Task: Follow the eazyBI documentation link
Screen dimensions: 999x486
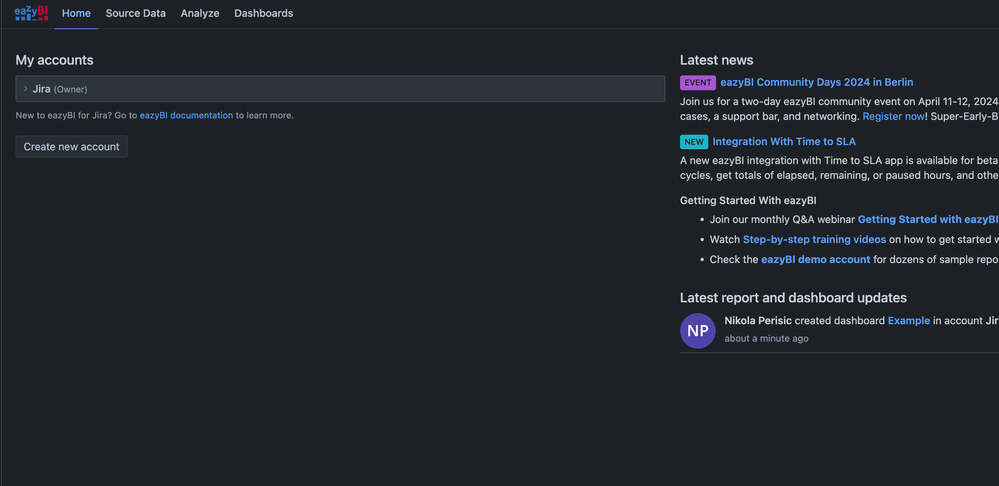Action: pos(186,115)
